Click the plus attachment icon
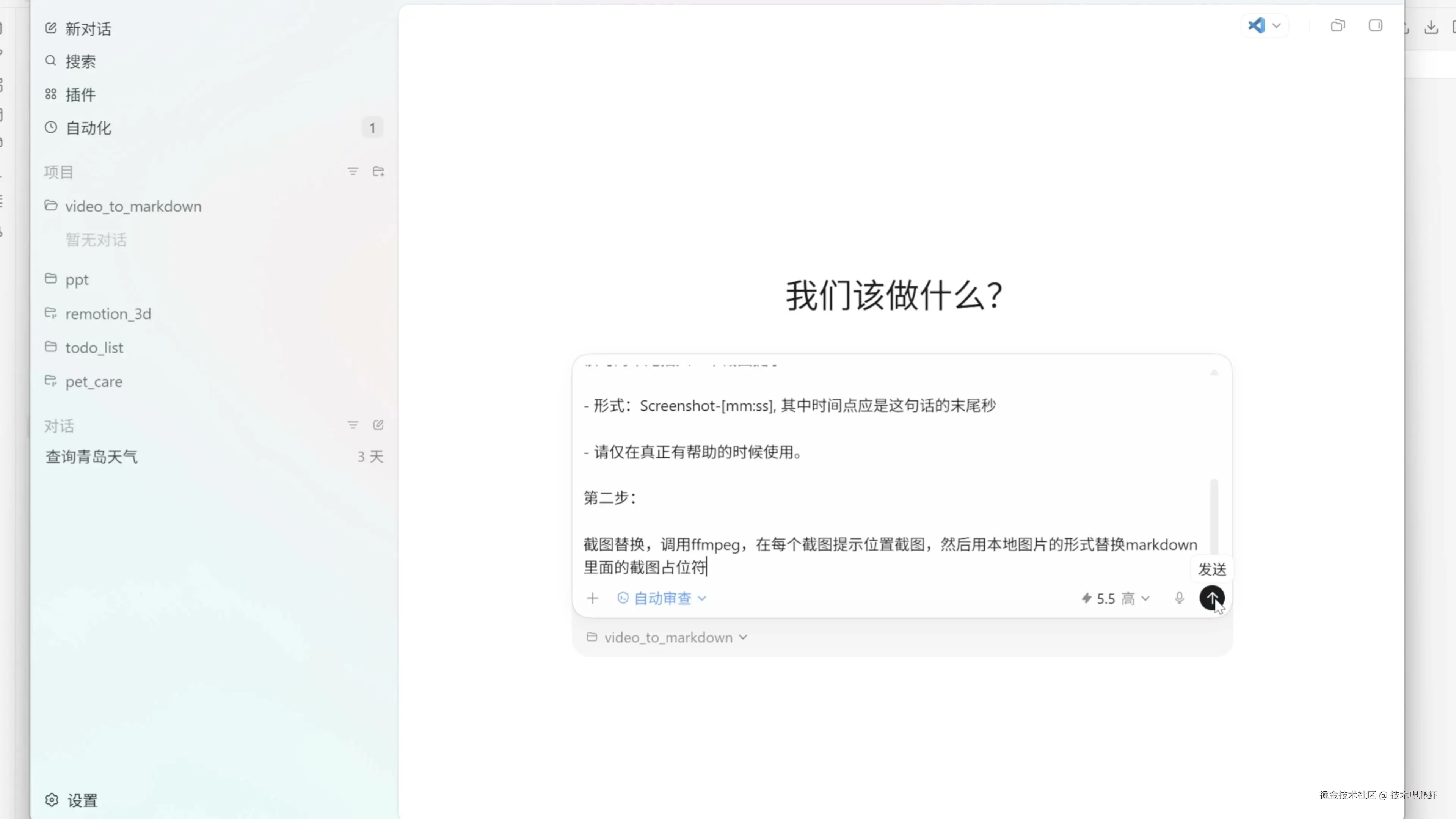Screen dimensions: 1456x819 coord(592,598)
